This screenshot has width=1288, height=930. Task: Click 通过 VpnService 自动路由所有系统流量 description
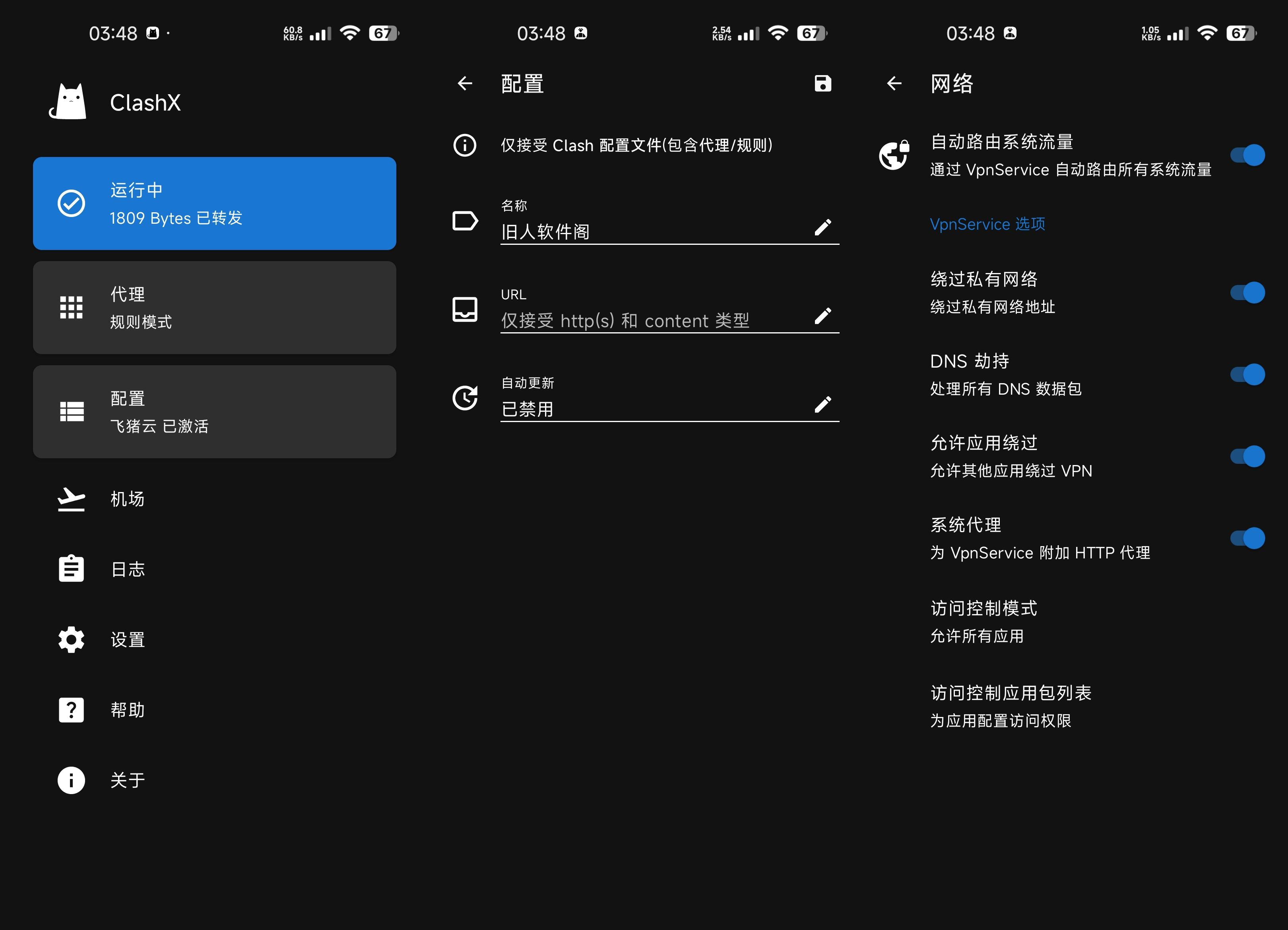tap(1071, 170)
